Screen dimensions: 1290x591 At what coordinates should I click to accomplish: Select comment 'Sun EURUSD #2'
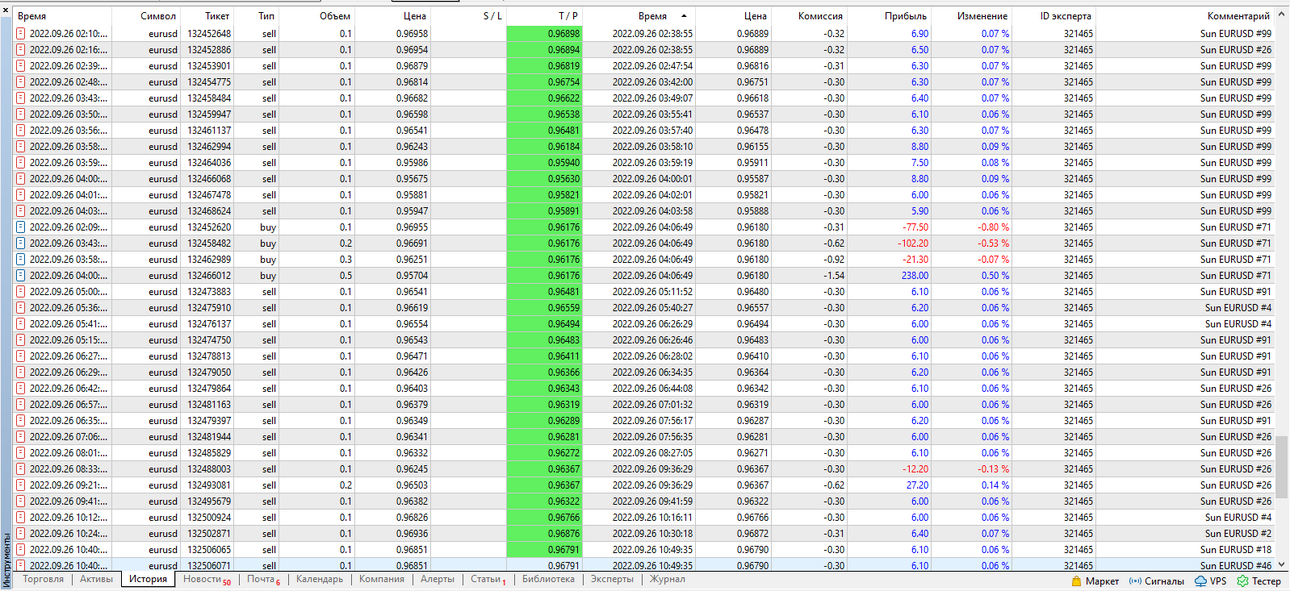click(x=1239, y=533)
